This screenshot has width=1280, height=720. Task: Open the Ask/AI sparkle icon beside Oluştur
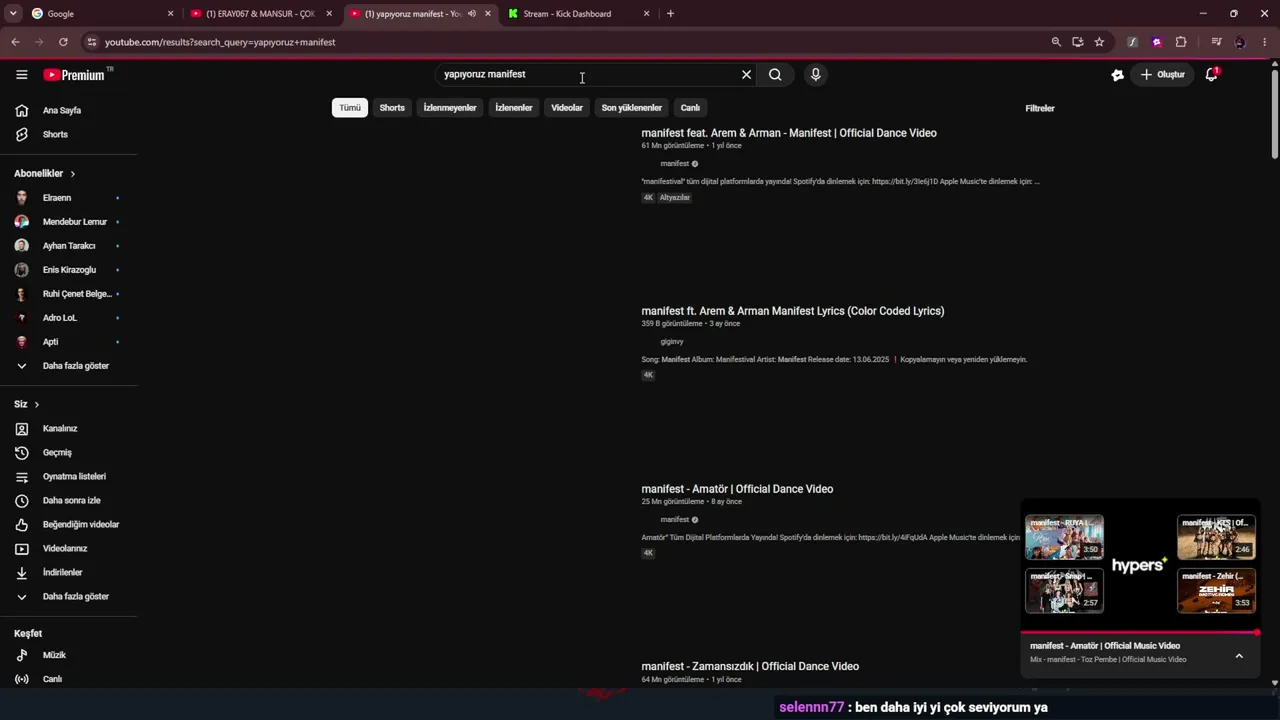[1117, 75]
